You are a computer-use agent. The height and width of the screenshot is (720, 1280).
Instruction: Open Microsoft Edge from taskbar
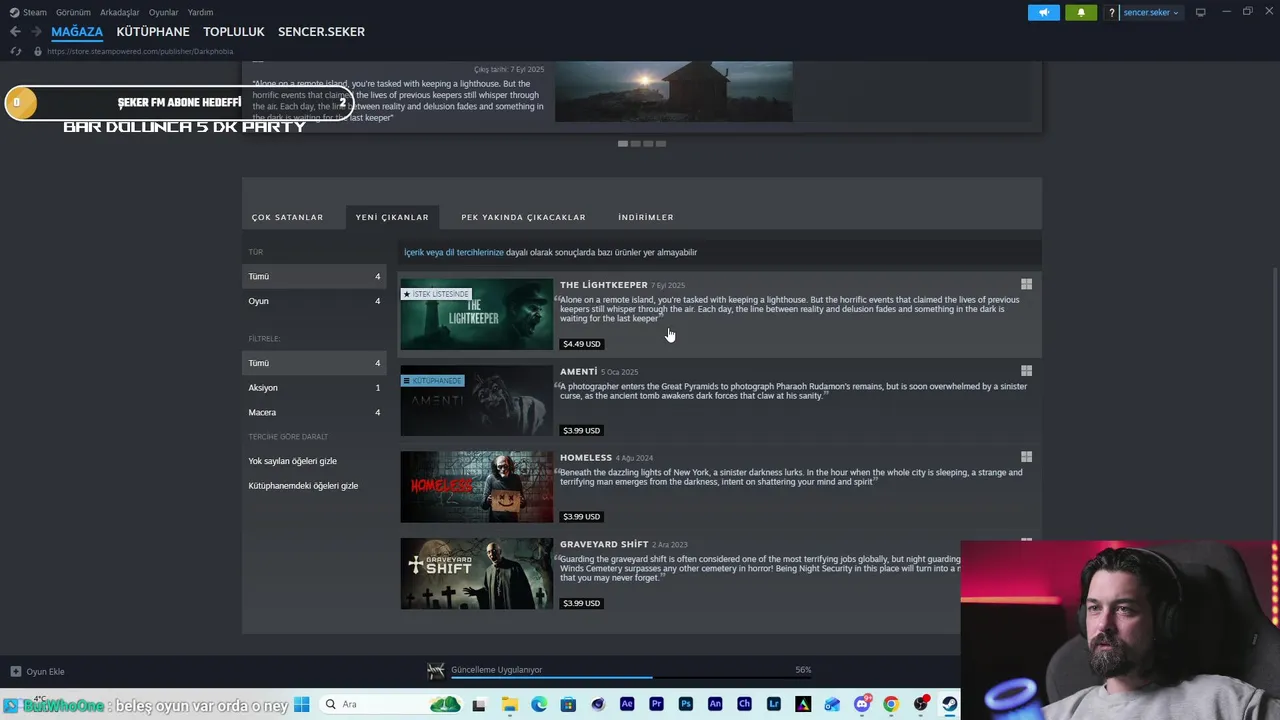(539, 704)
